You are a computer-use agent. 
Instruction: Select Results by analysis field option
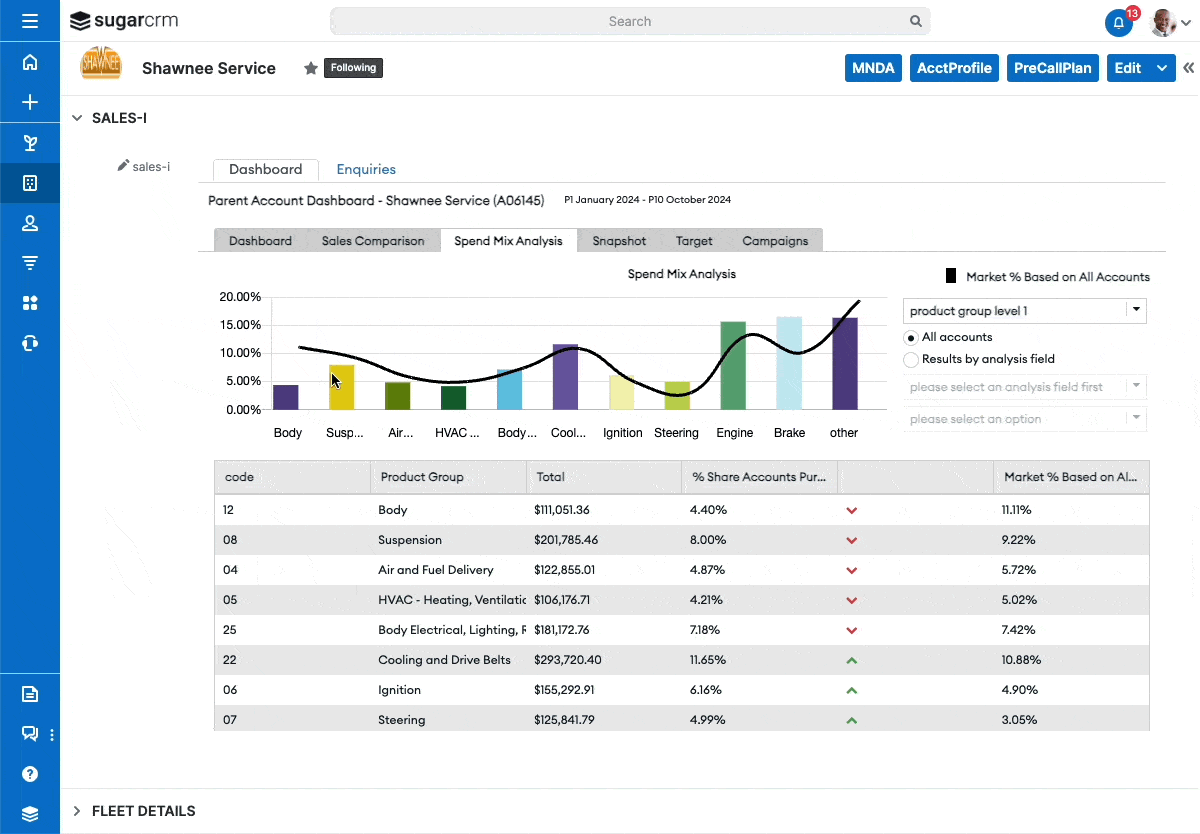click(x=911, y=359)
